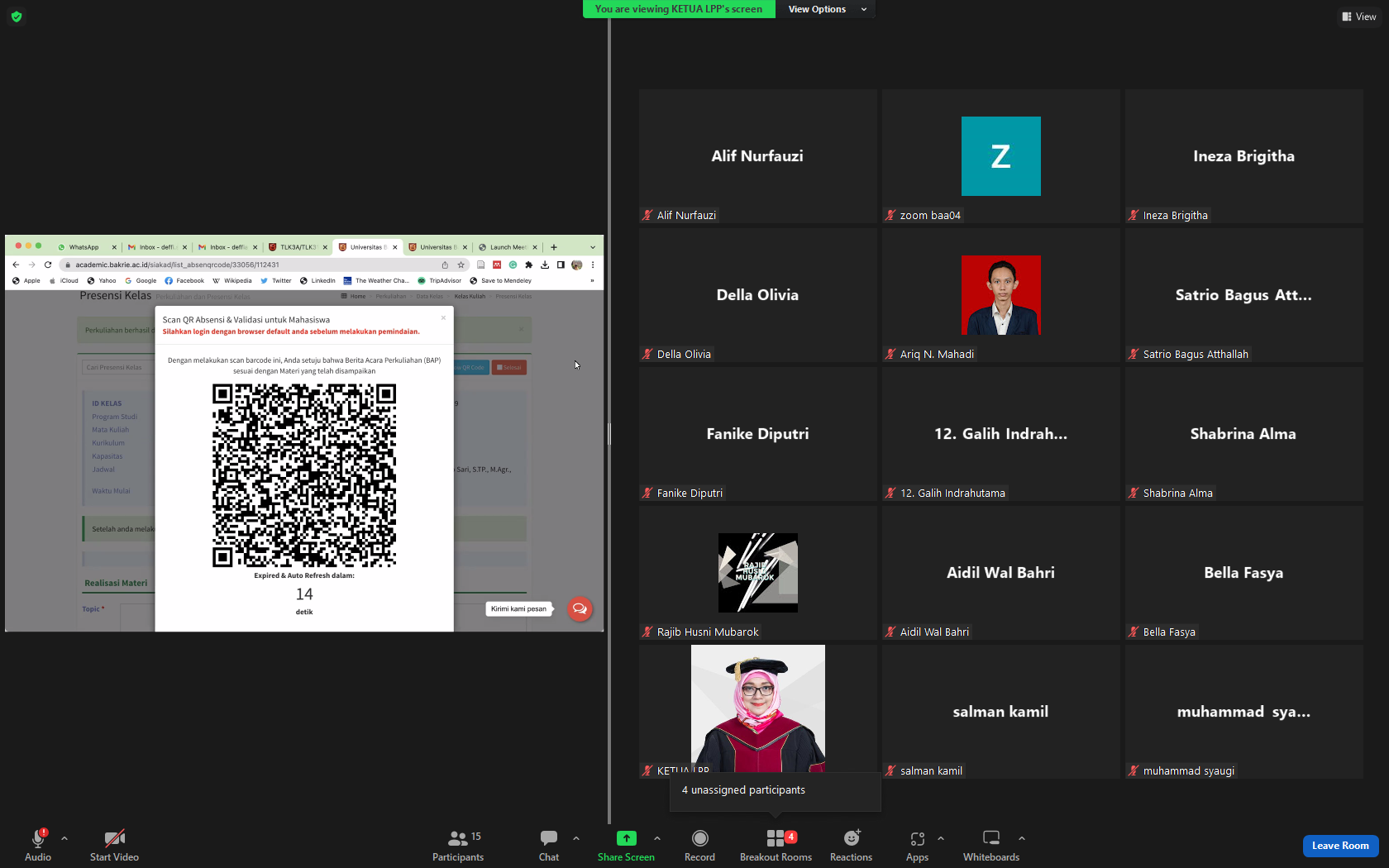Click the browser back arrow in shared screen

16,265
